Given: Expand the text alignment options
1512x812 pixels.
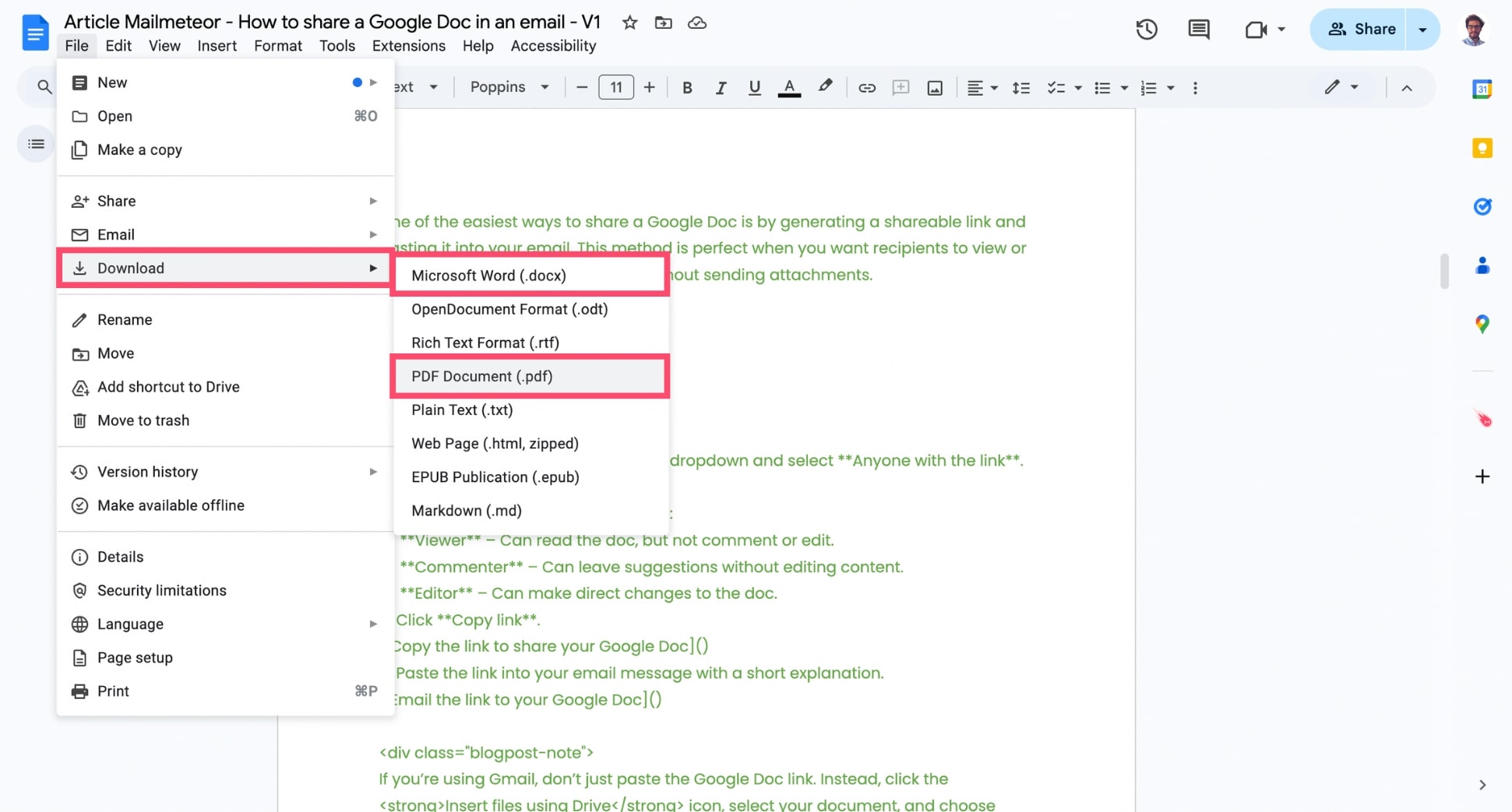Looking at the screenshot, I should coord(992,87).
